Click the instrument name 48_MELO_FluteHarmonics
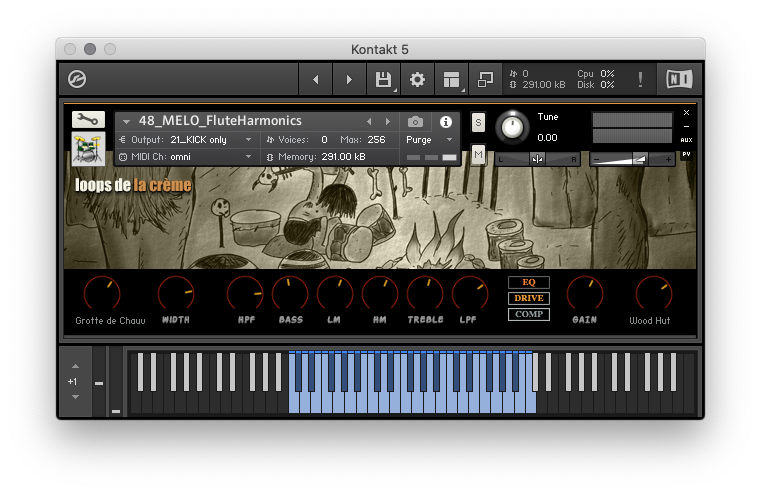Viewport: 761px width, 494px height. click(x=220, y=121)
